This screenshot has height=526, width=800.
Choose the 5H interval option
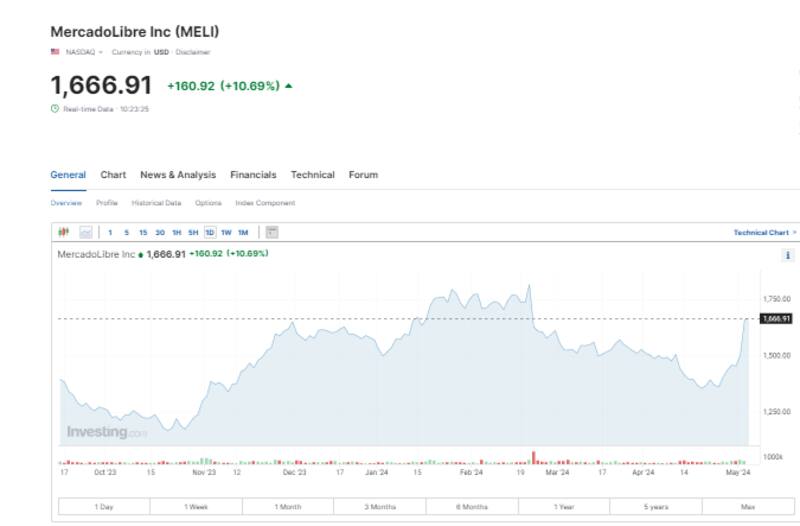point(193,232)
